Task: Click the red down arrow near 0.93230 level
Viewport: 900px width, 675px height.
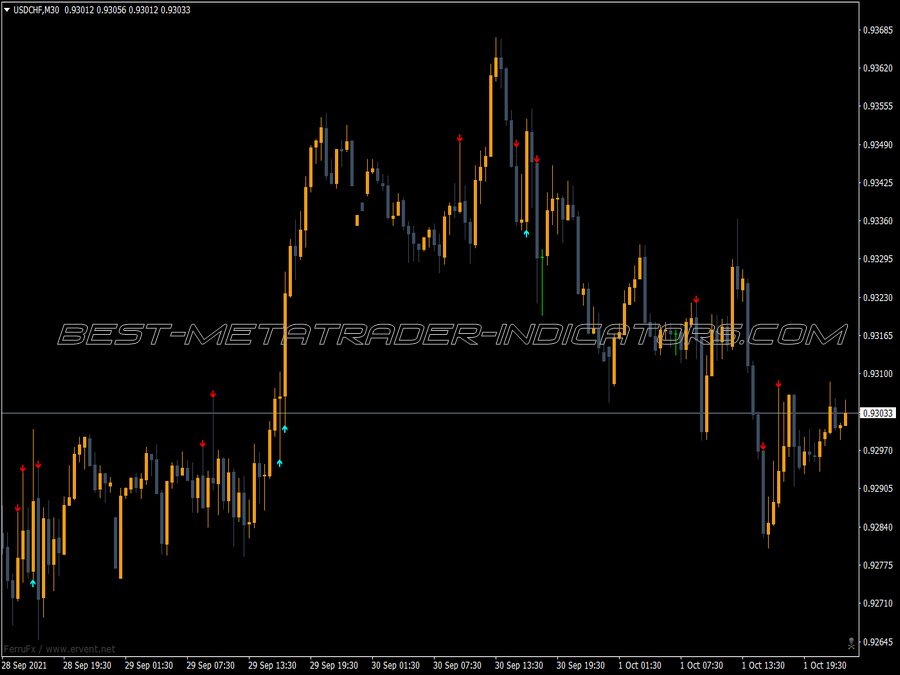Action: click(x=696, y=300)
